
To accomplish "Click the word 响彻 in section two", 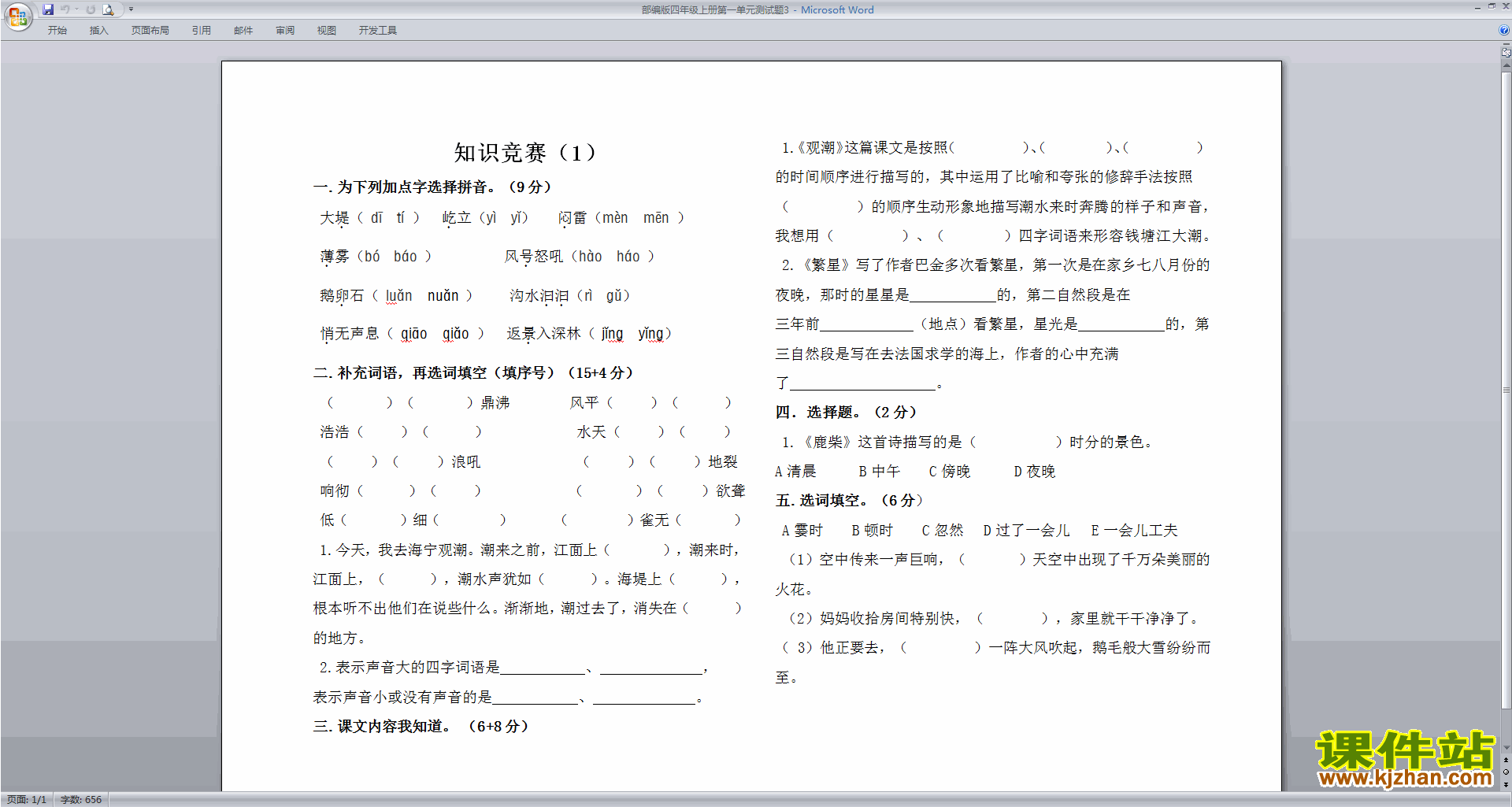I will 334,490.
